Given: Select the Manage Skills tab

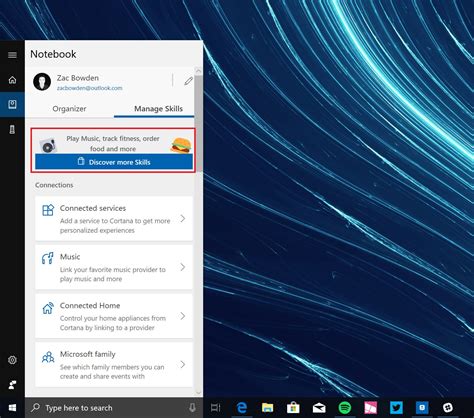Looking at the screenshot, I should [x=158, y=109].
